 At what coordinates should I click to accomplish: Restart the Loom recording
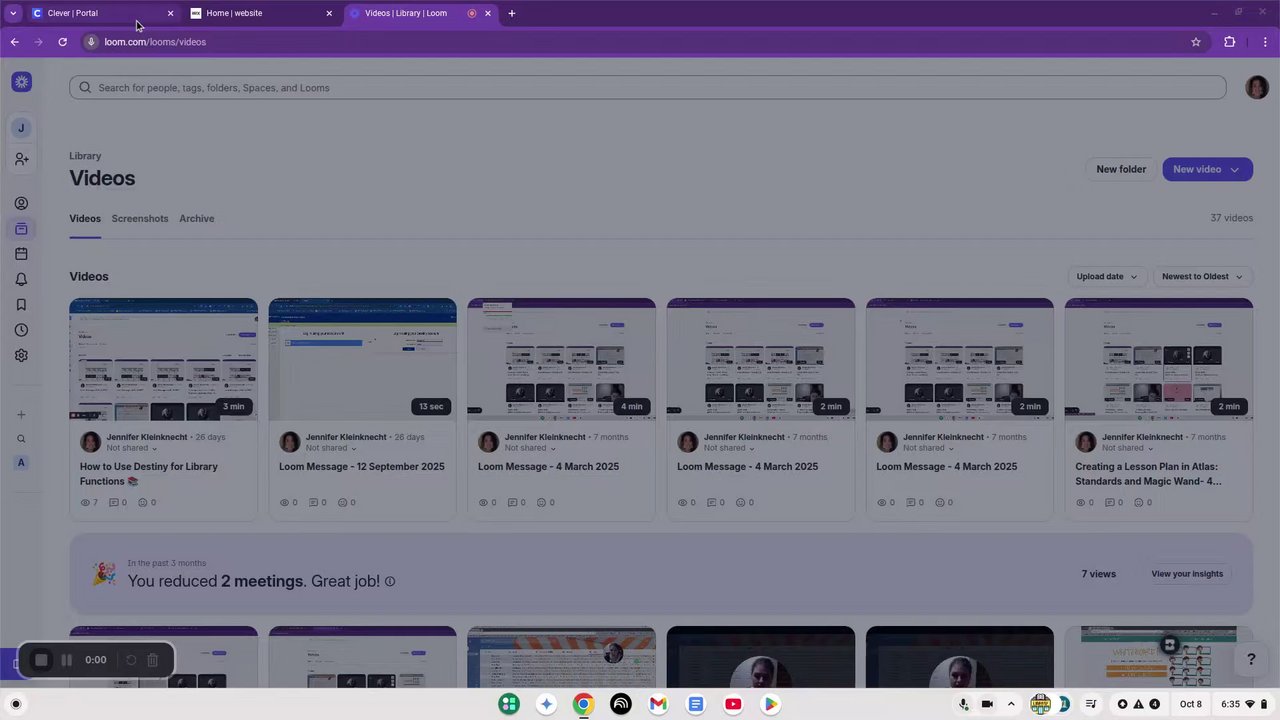coord(130,660)
